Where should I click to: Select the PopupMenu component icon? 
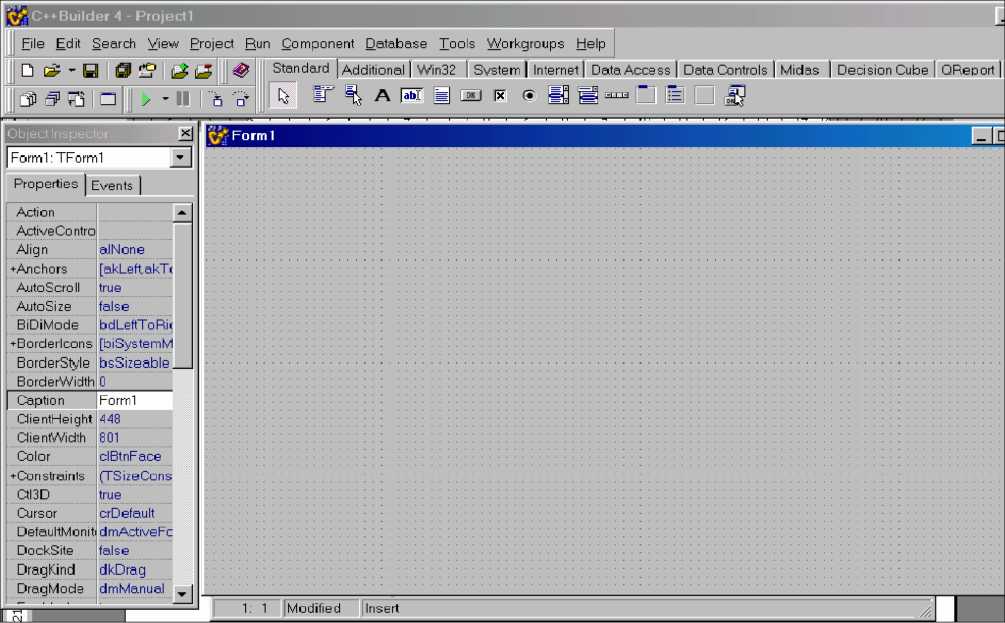353,96
